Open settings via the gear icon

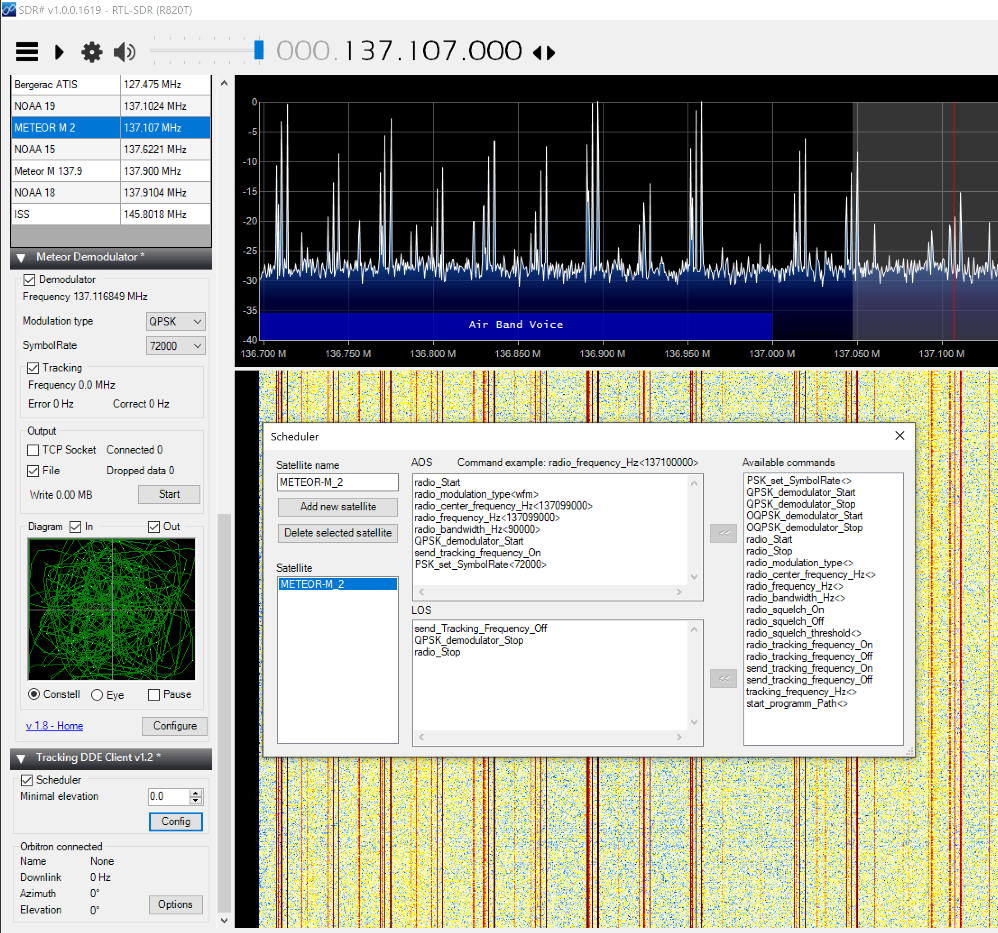pos(92,52)
